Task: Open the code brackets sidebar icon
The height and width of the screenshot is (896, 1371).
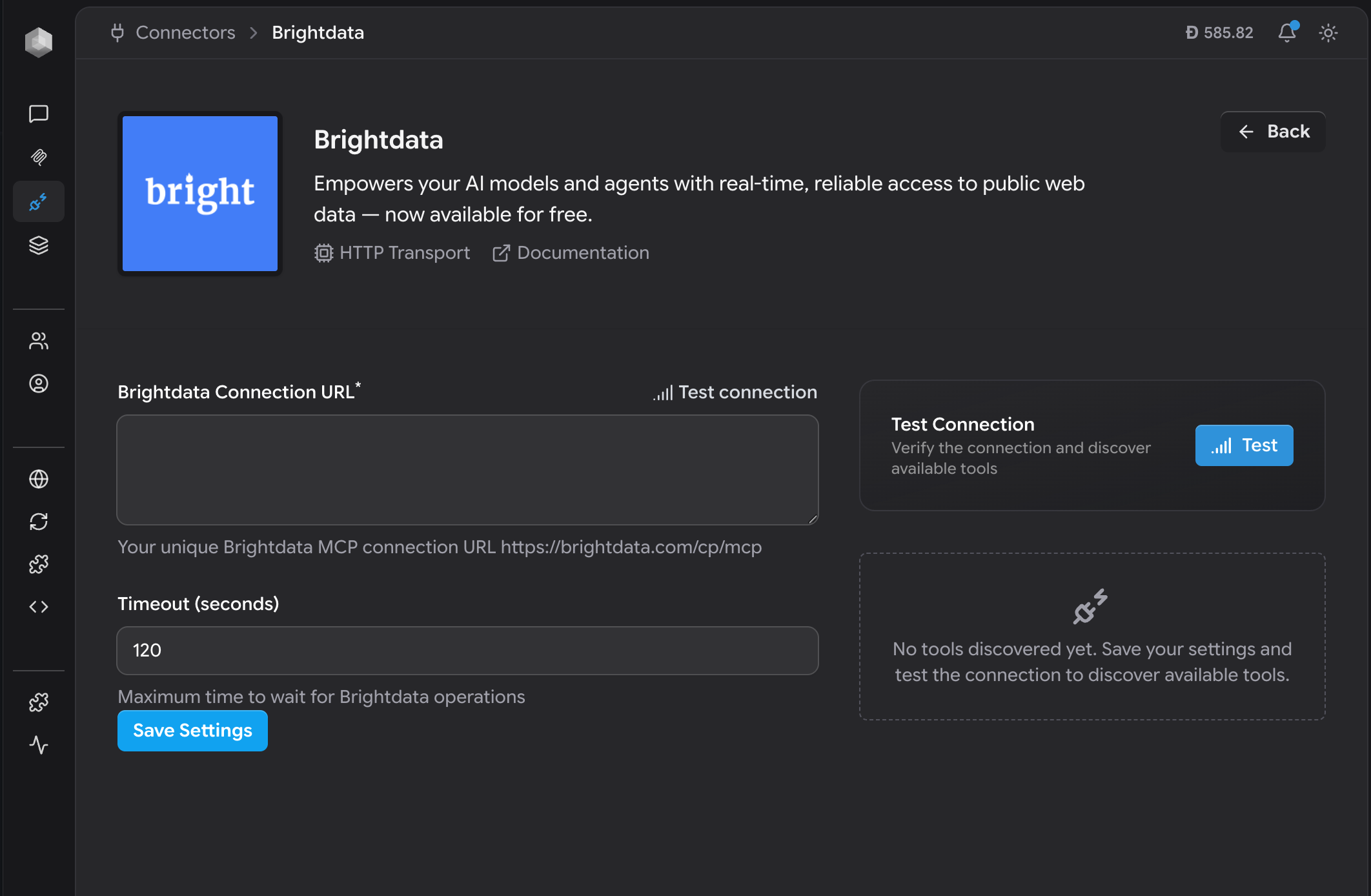Action: (39, 607)
